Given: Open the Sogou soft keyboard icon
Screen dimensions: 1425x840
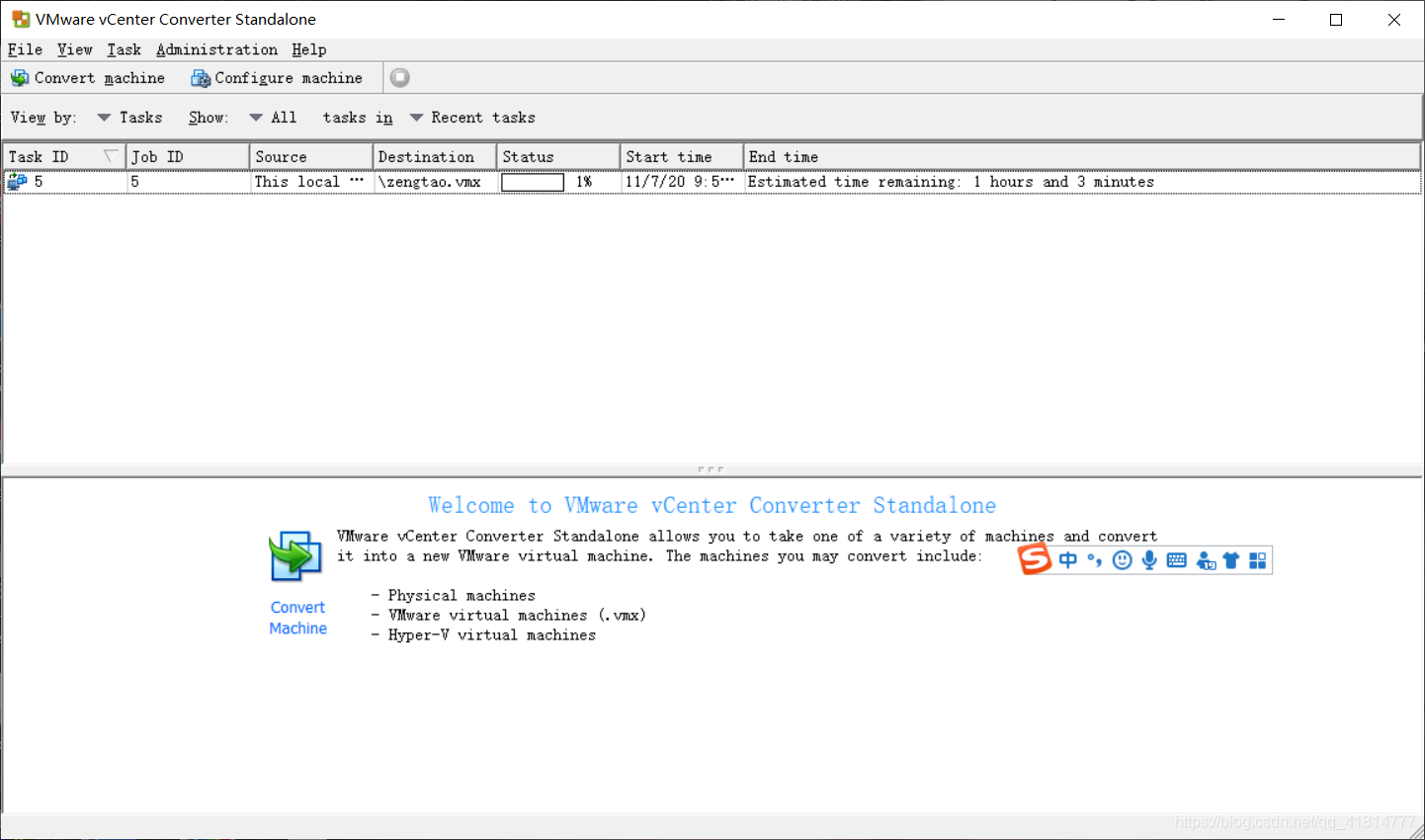Looking at the screenshot, I should pos(1176,560).
